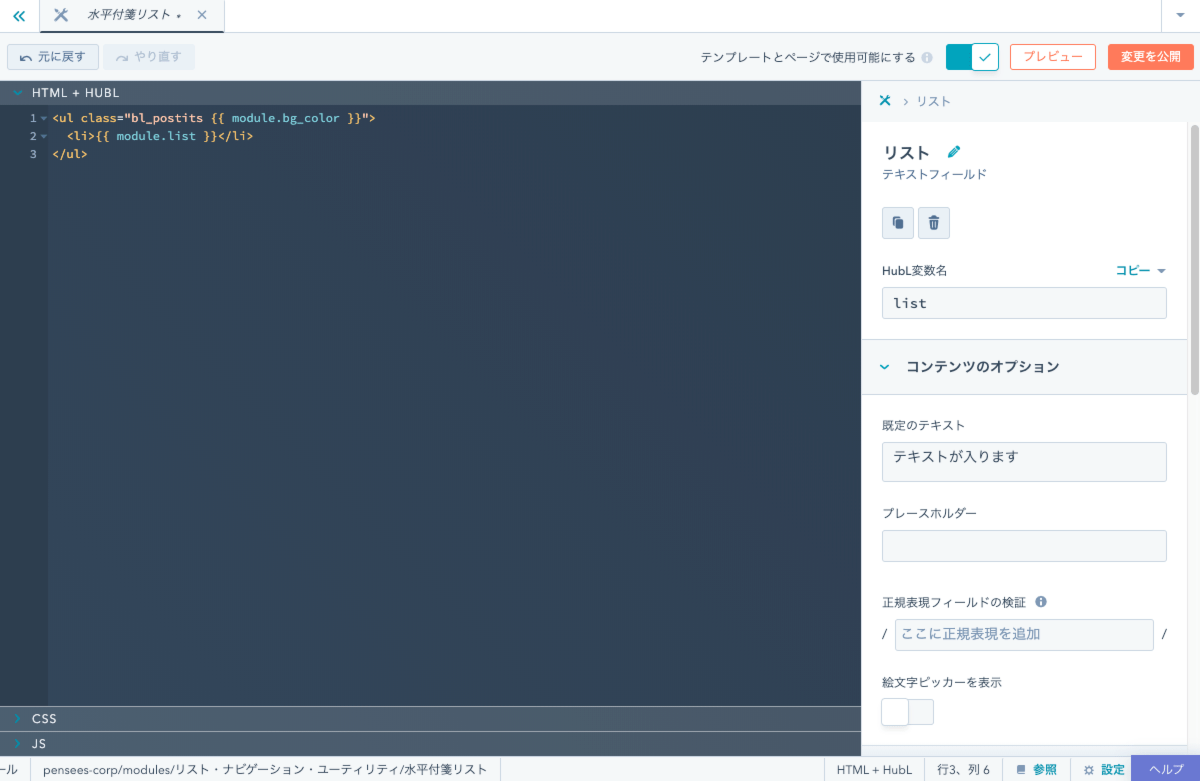Click the pencil icon to rename リスト
1200x781 pixels.
[x=953, y=152]
